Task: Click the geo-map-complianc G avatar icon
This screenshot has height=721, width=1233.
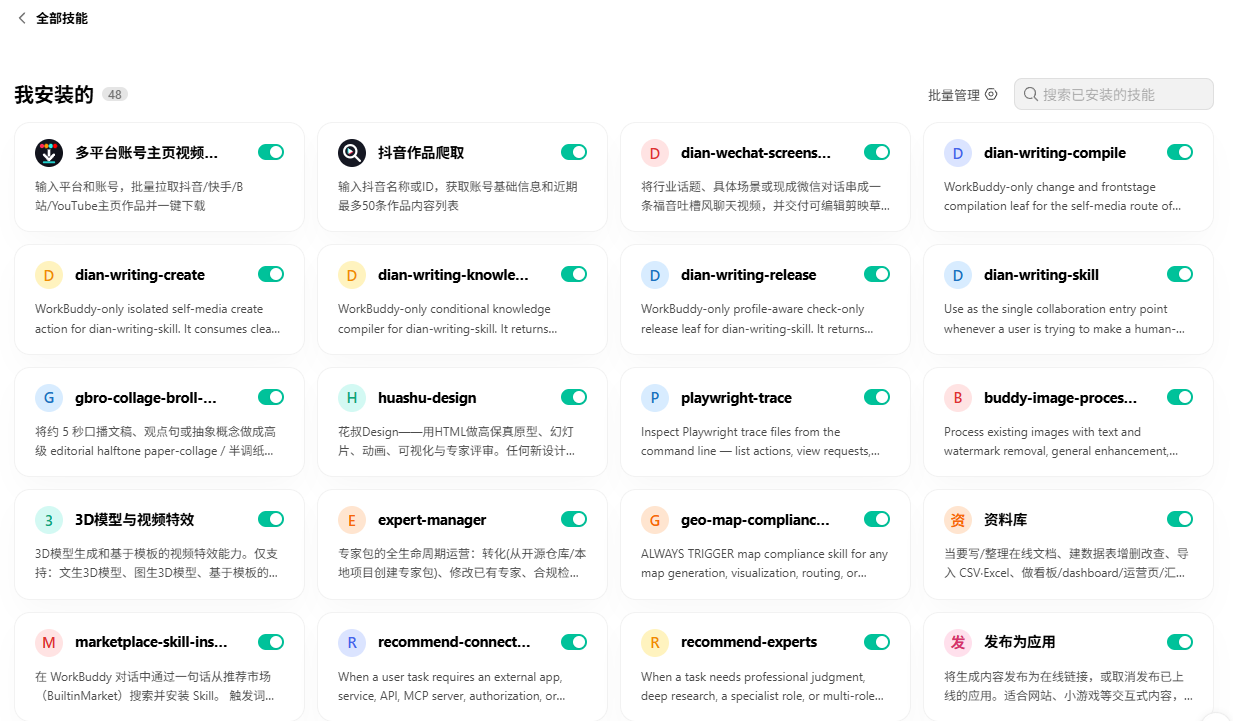Action: pyautogui.click(x=655, y=520)
